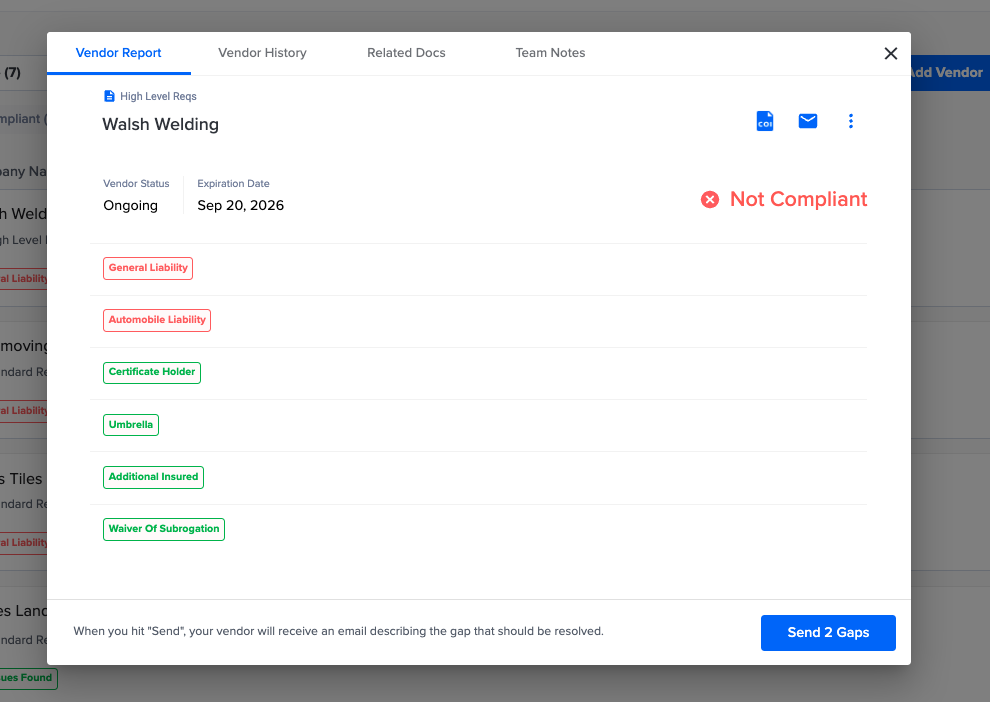Viewport: 990px width, 702px height.
Task: Select the Waiver Of Subrogation tag
Action: point(164,529)
